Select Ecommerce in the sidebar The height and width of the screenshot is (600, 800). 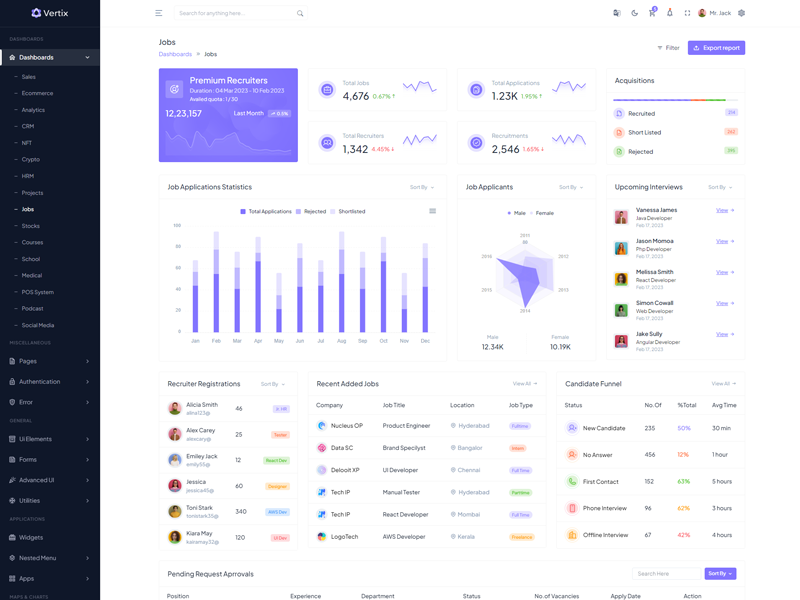pyautogui.click(x=37, y=93)
